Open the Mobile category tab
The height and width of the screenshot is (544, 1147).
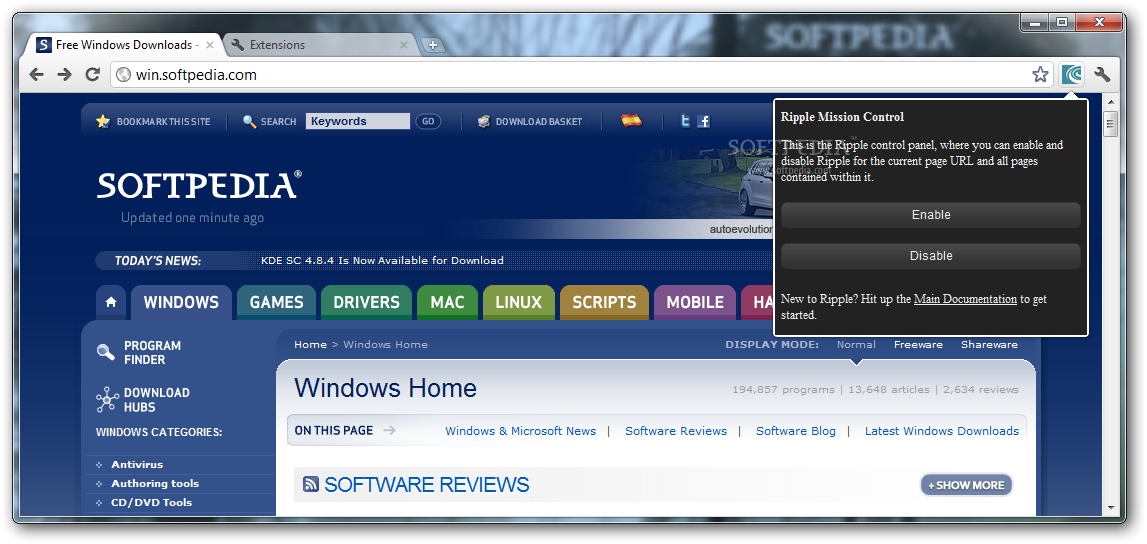pyautogui.click(x=695, y=302)
